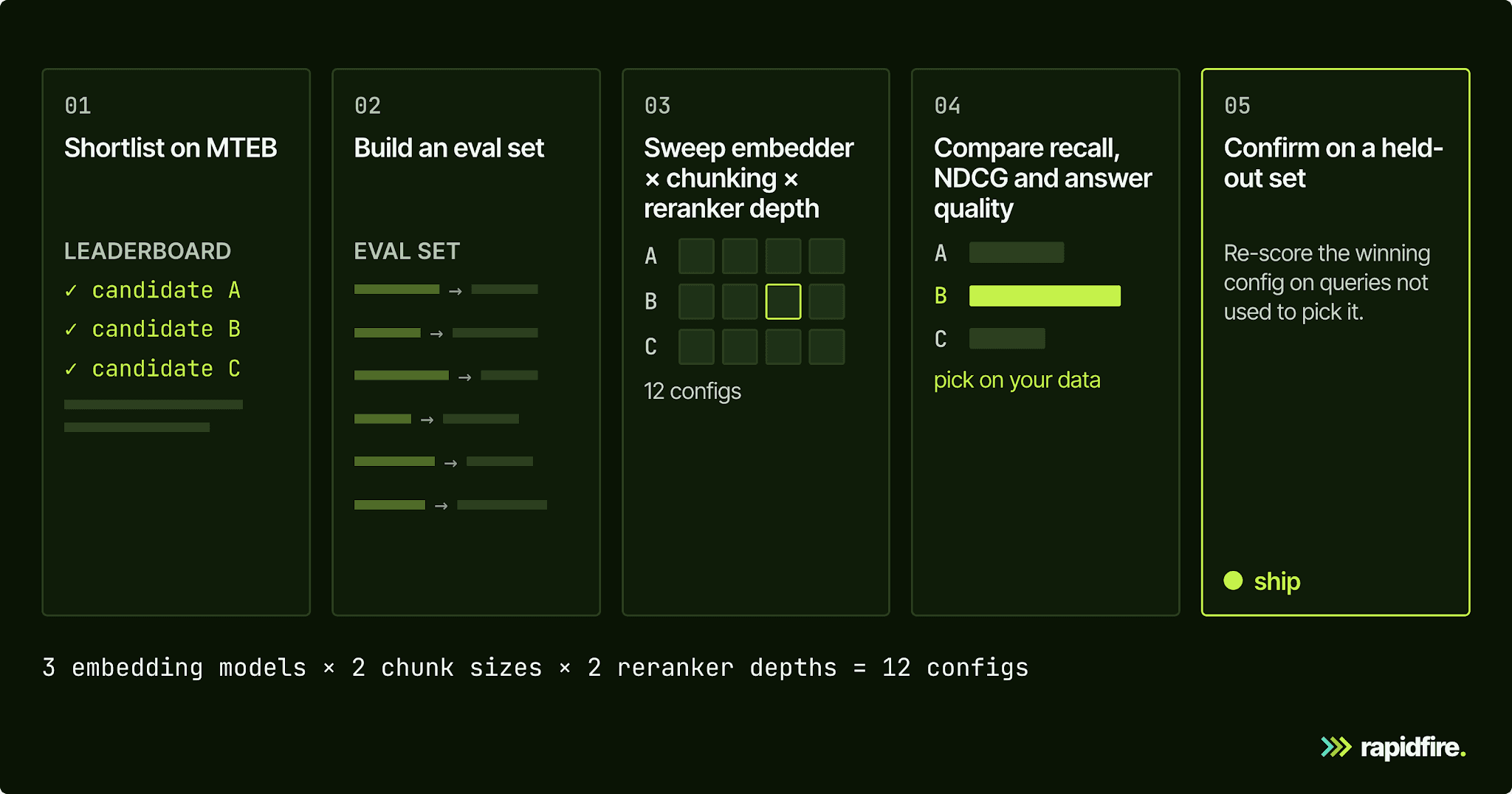Viewport: 1512px width, 794px height.
Task: Click the green dot next to ship
Action: tap(1233, 581)
